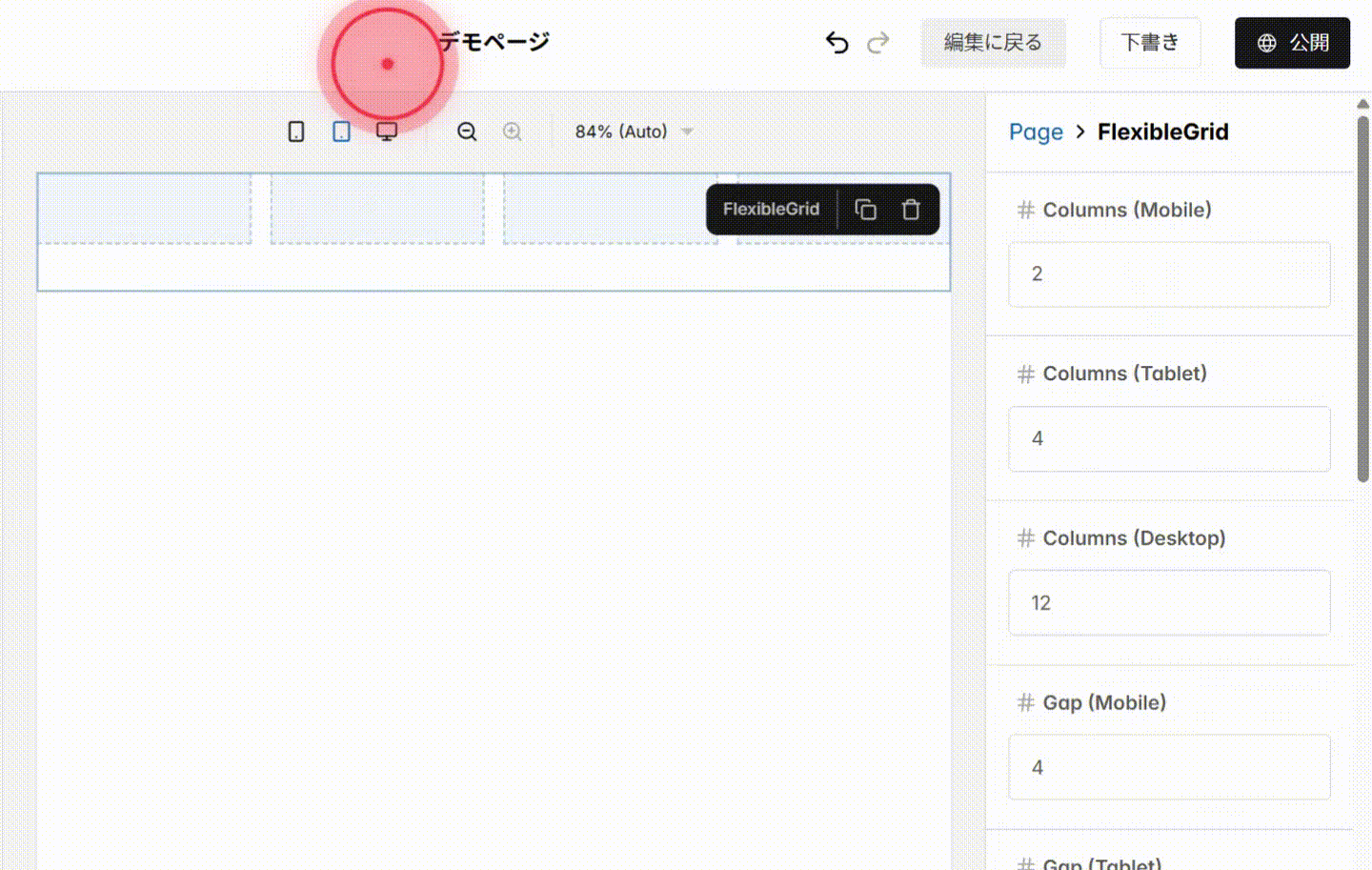Click the redo icon in the top bar
Image resolution: width=1372 pixels, height=870 pixels.
878,42
